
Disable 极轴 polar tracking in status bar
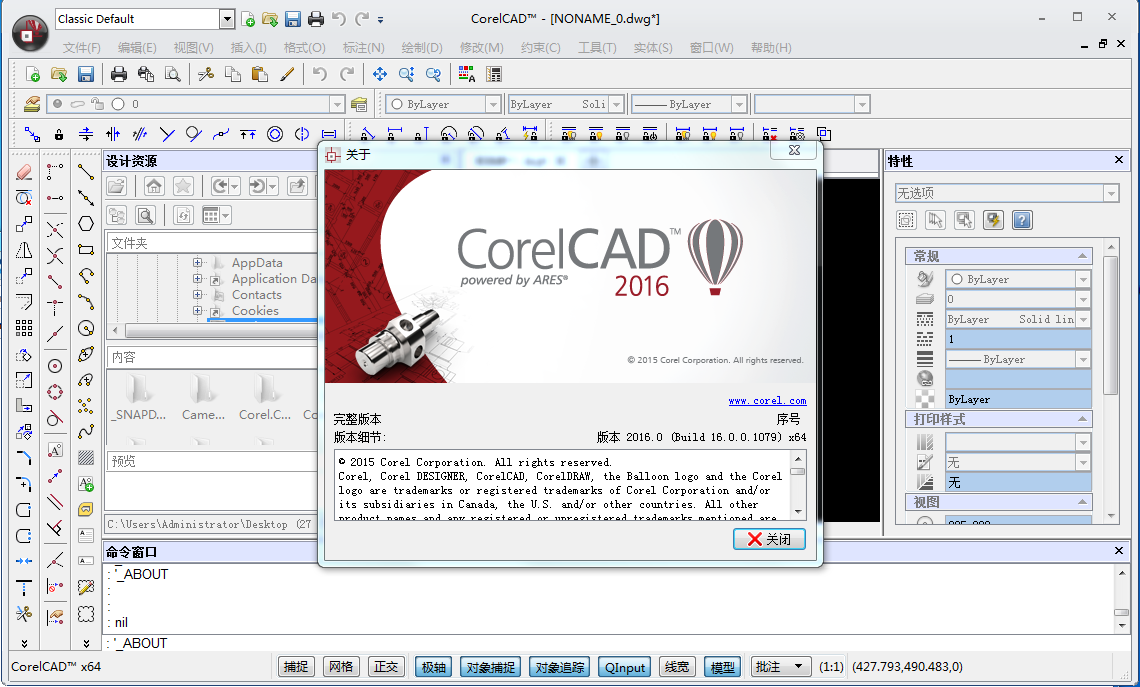434,667
